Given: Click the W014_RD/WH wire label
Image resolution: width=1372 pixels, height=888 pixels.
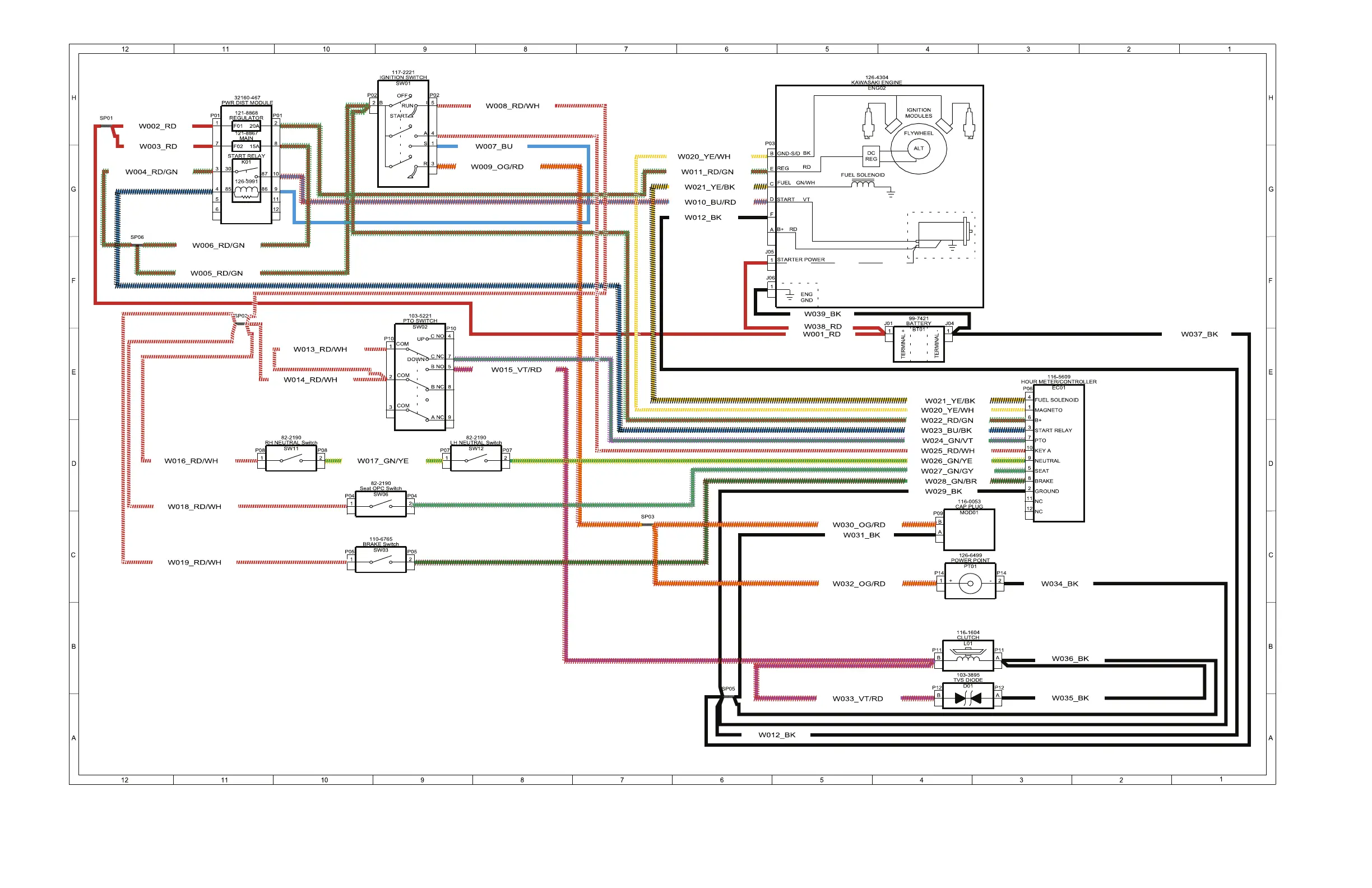Looking at the screenshot, I should coord(310,380).
